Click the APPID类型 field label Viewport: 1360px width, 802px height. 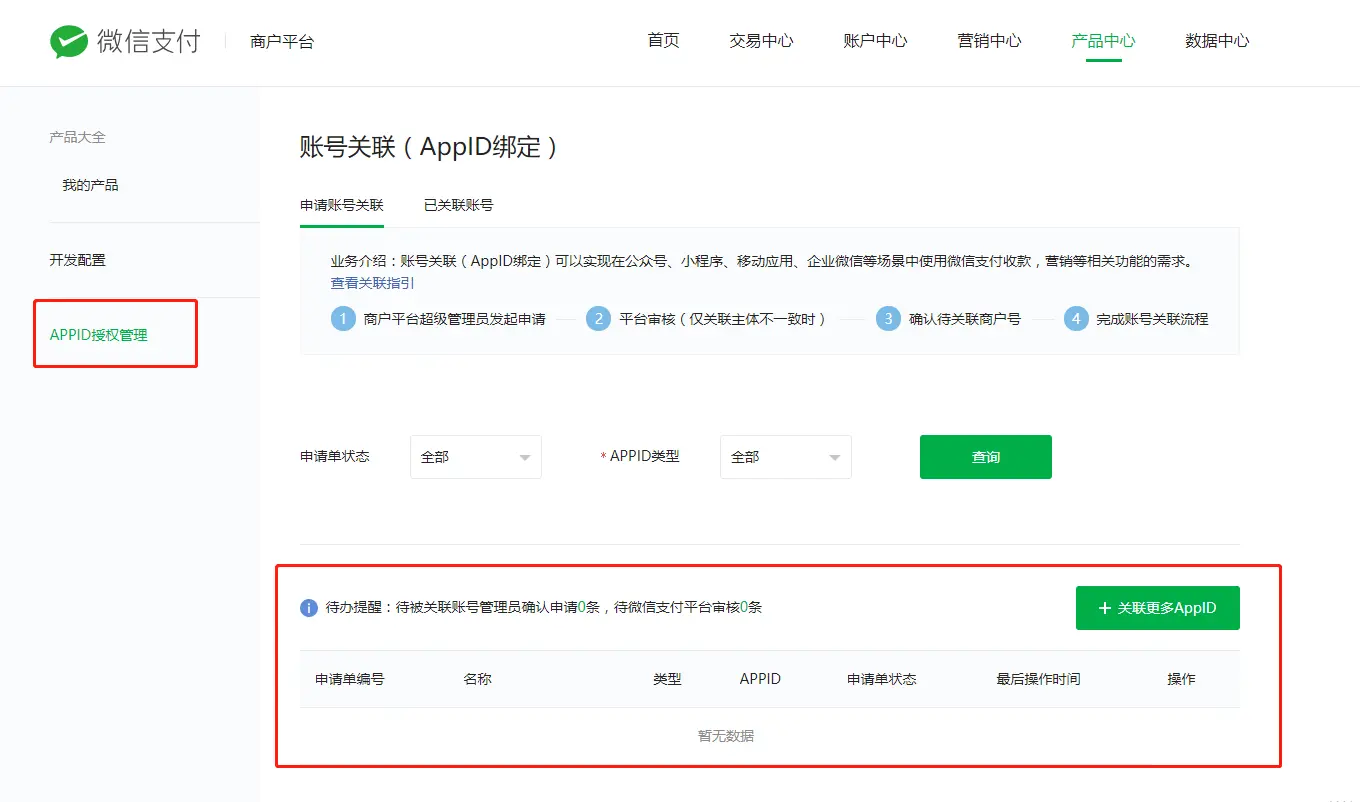644,456
